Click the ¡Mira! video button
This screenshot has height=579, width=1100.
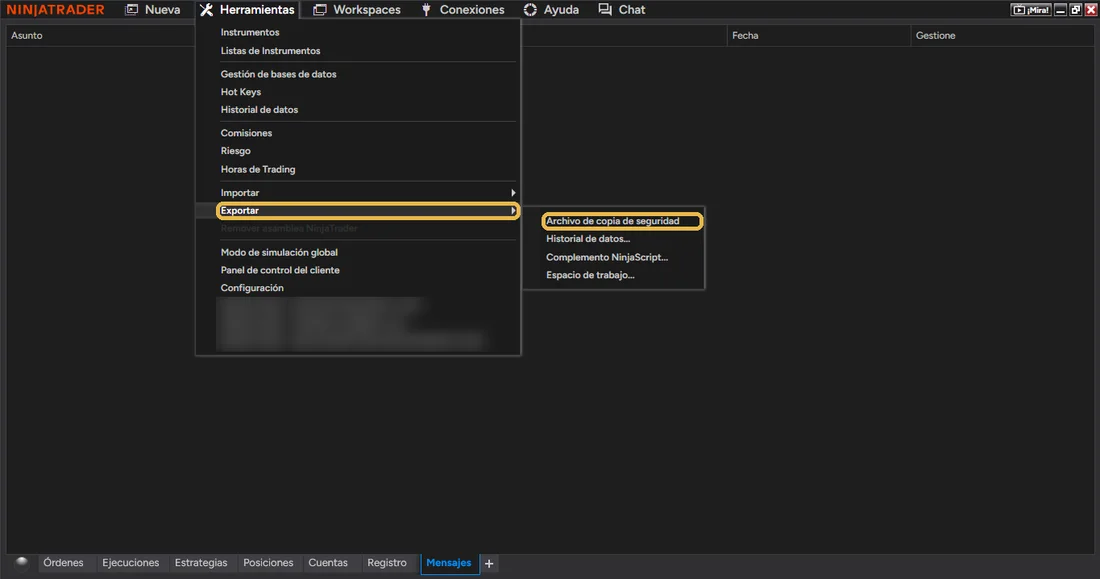click(x=1031, y=10)
